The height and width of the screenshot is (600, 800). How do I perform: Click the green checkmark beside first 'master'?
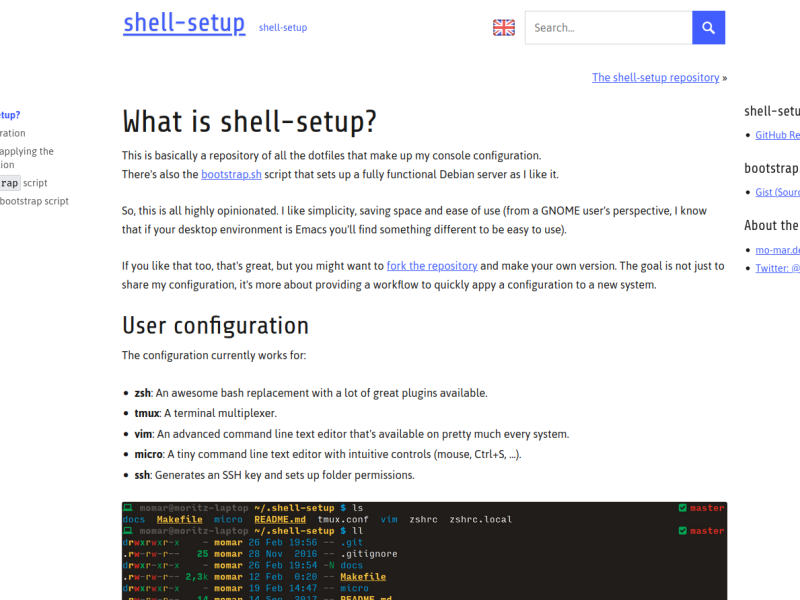point(683,508)
